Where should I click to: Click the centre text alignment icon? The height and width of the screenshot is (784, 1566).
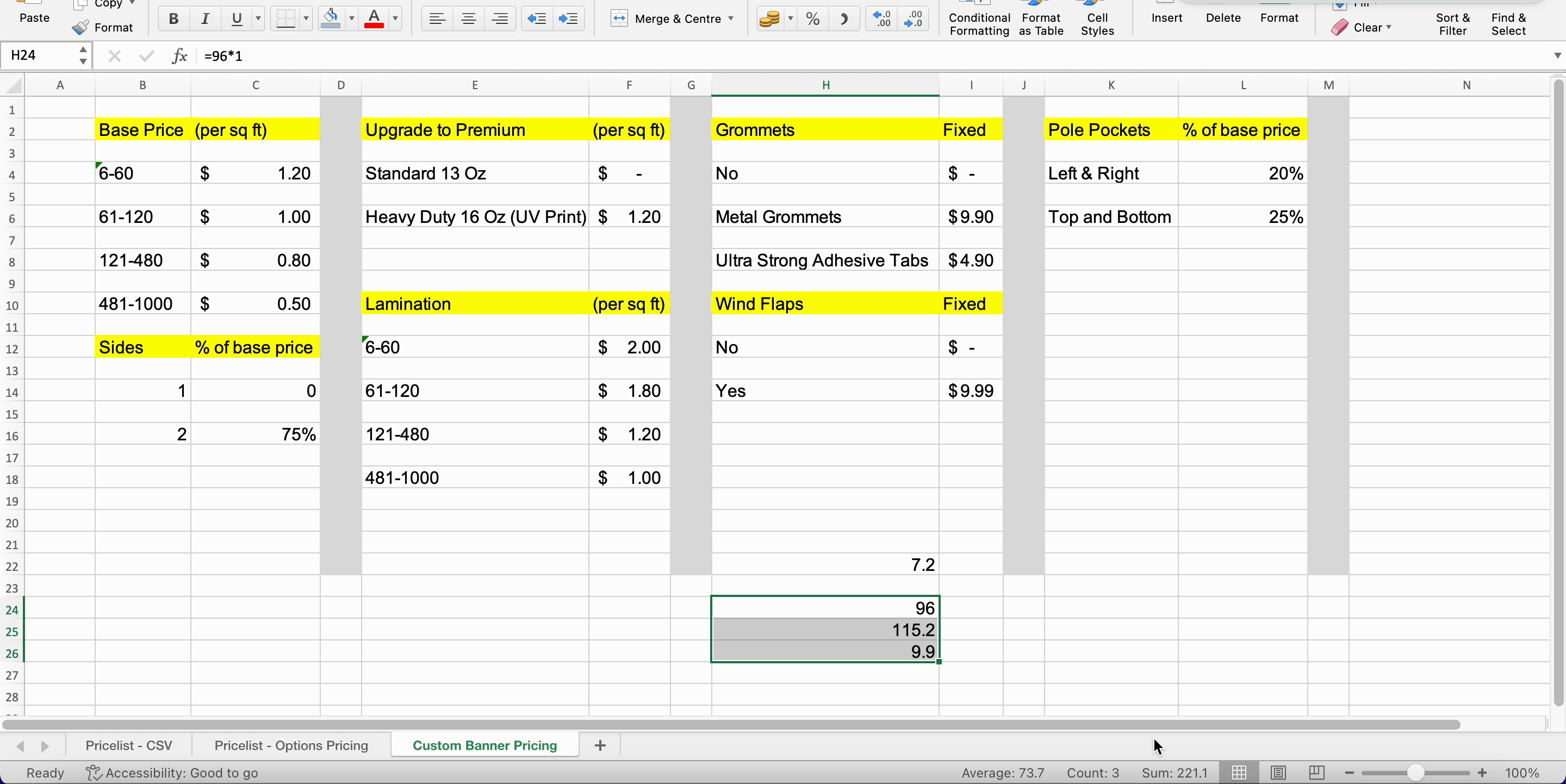coord(468,19)
